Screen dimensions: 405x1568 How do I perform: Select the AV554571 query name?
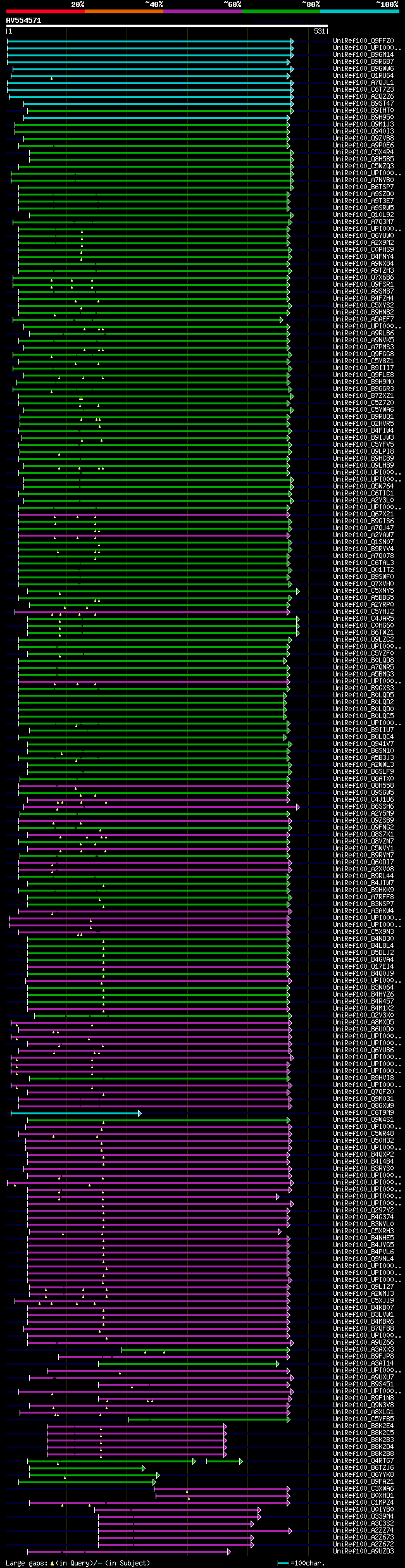tap(23, 20)
